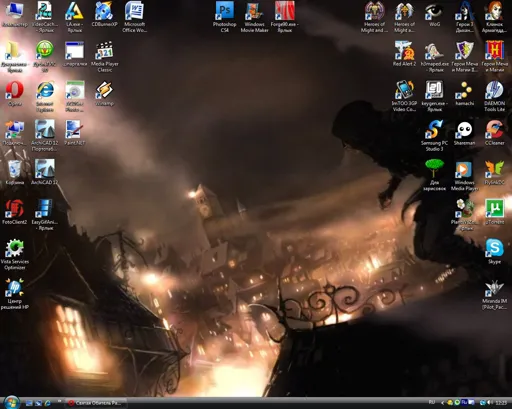Open the Windows Start orb
The height and width of the screenshot is (409, 512).
pyautogui.click(x=11, y=402)
